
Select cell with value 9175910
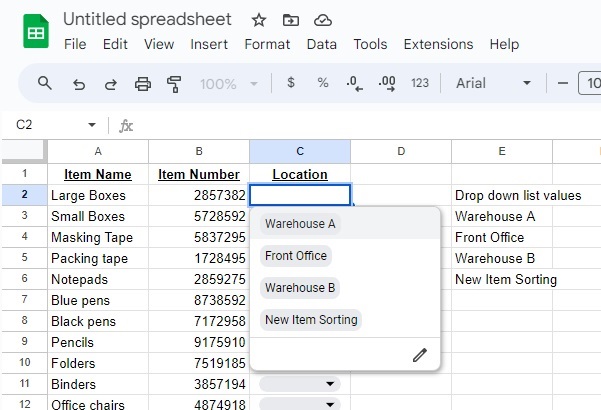click(199, 342)
